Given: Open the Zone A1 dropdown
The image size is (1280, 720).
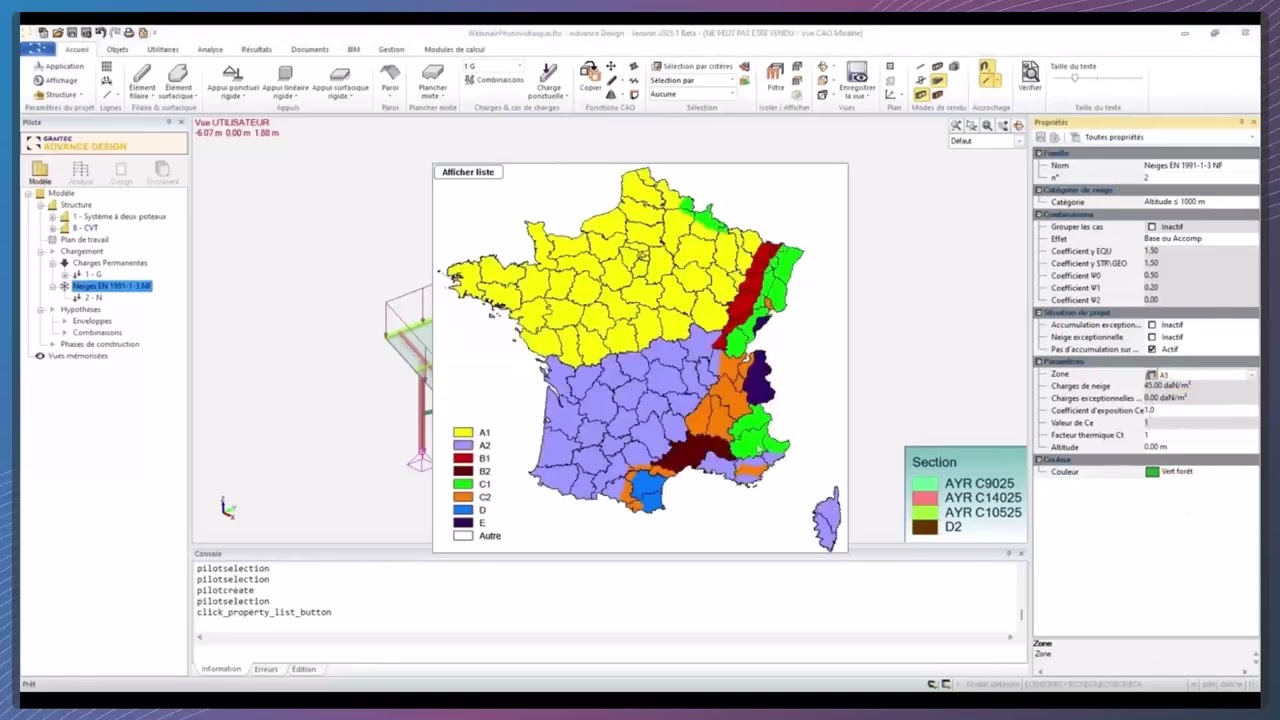Looking at the screenshot, I should point(1252,374).
